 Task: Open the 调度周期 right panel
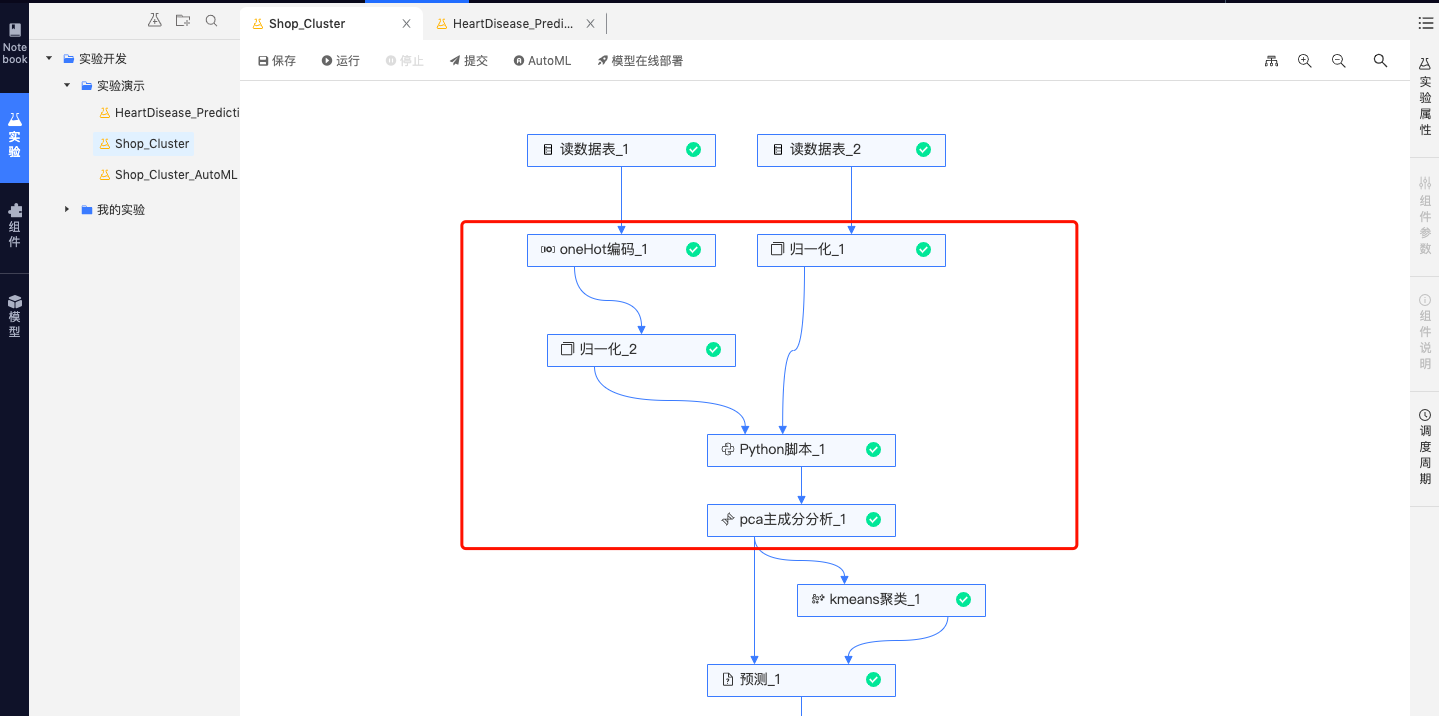click(1425, 447)
